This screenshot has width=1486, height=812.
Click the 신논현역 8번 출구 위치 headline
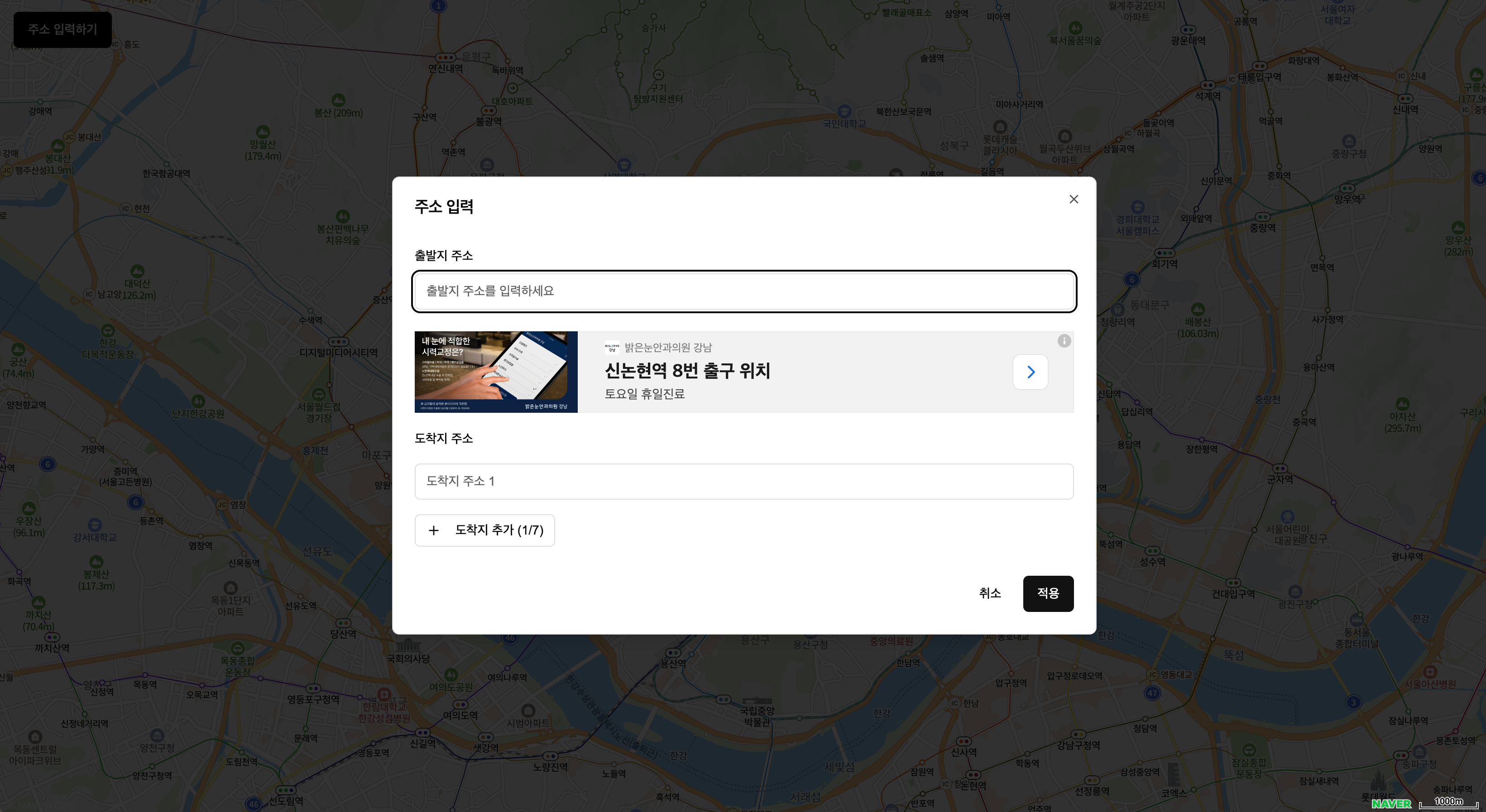click(687, 371)
